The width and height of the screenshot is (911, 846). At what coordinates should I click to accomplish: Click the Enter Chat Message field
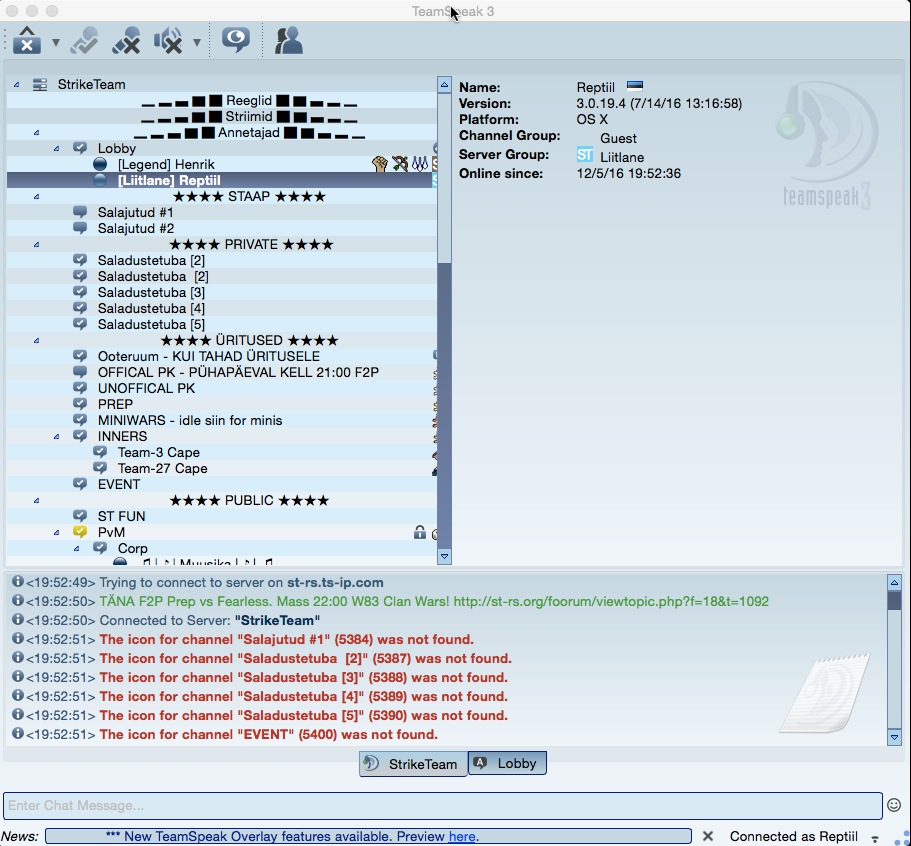pyautogui.click(x=443, y=805)
